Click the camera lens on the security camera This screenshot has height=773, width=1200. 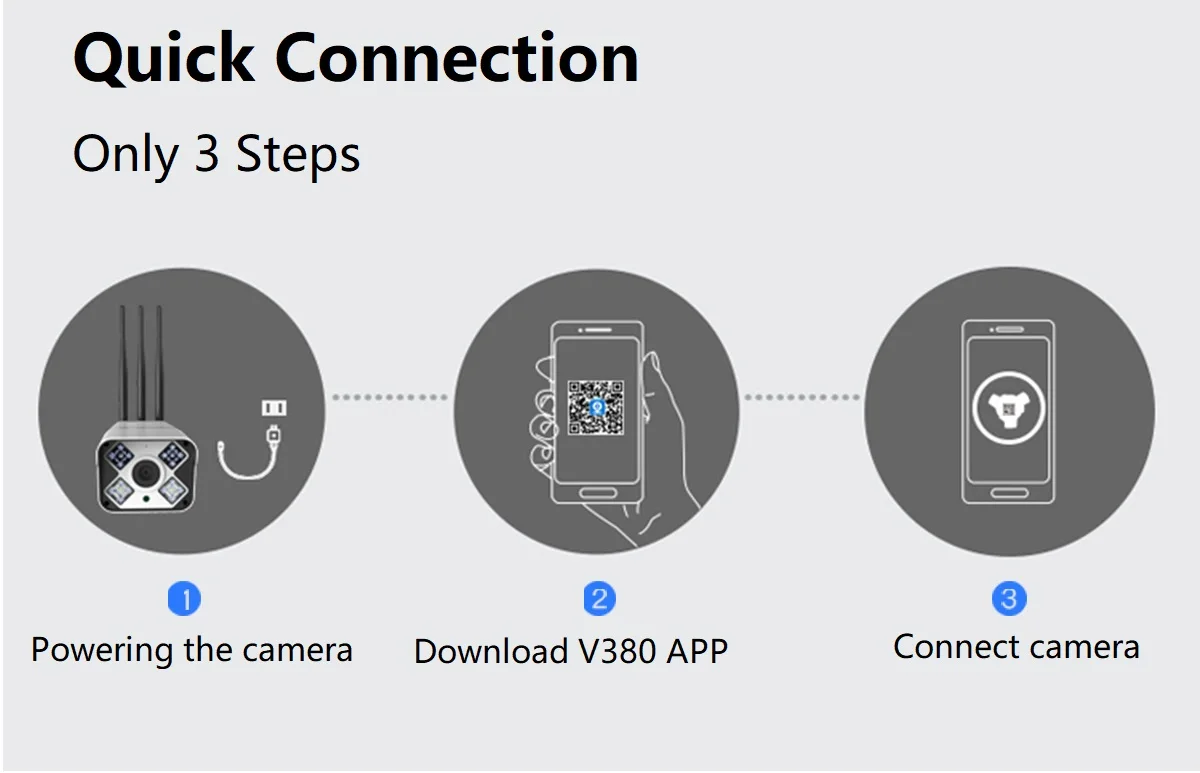click(x=147, y=472)
